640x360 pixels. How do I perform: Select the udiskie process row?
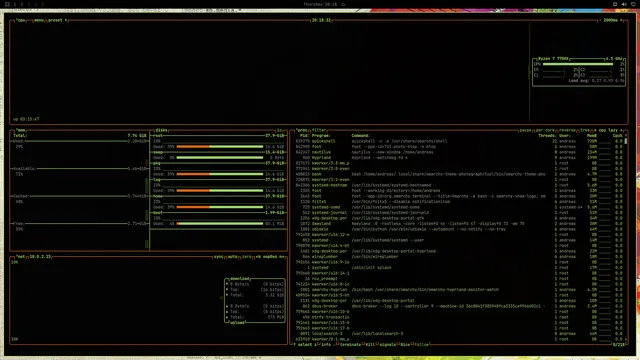459,229
